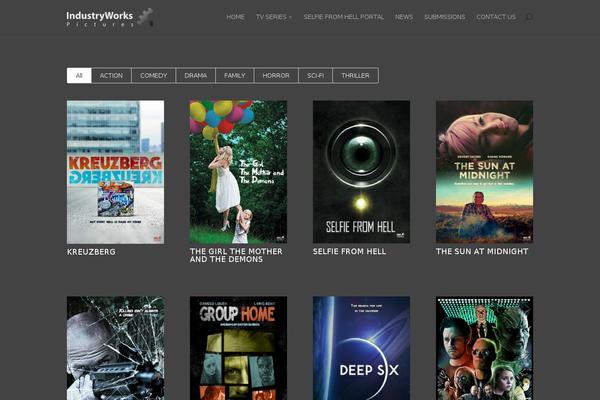Click the KREUZBERG title link

91,252
